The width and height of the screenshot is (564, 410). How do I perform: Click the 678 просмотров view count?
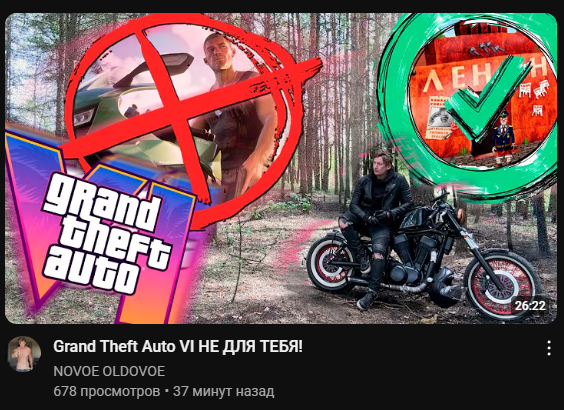coord(106,391)
